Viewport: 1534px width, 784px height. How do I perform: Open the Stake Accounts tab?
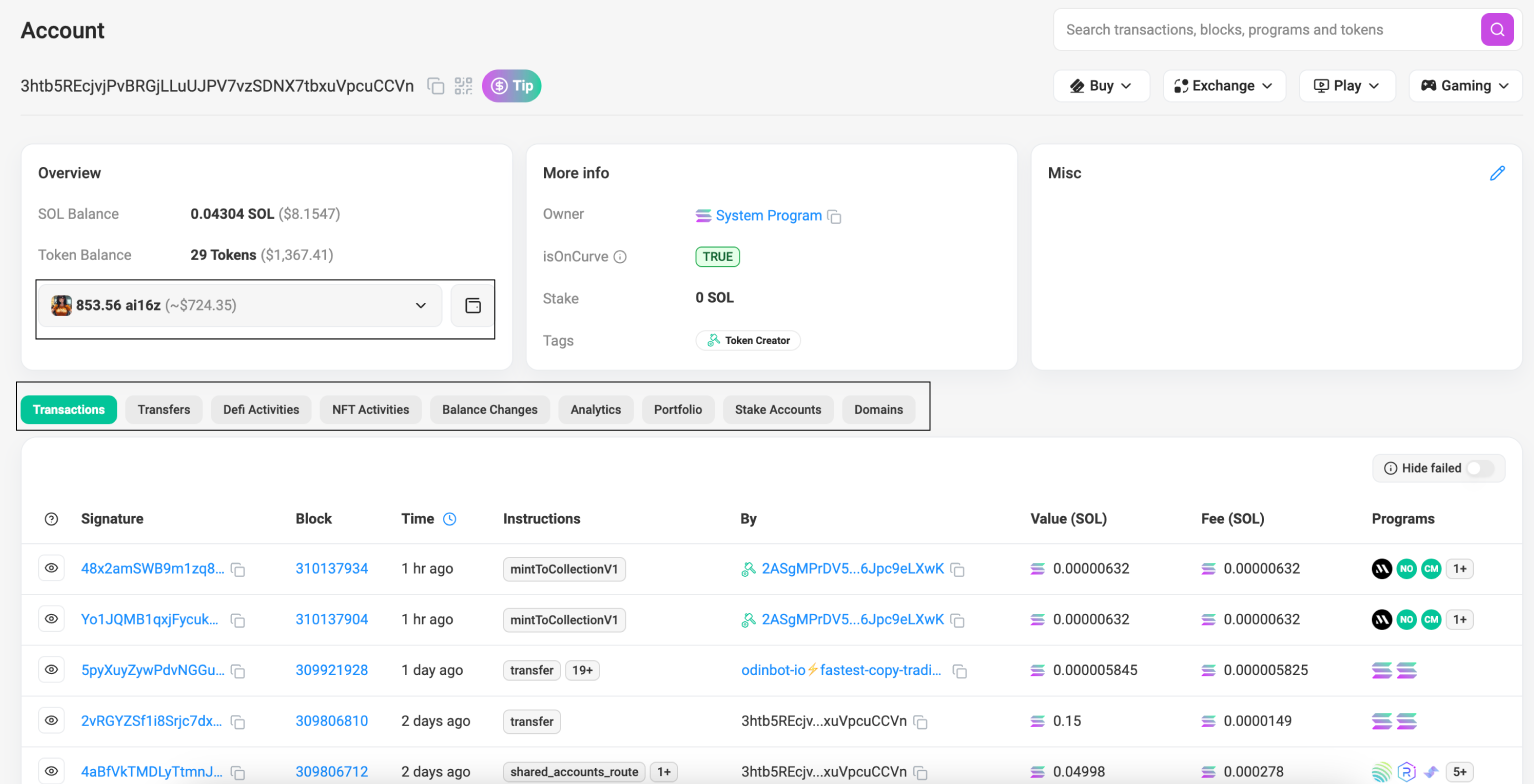[x=778, y=410]
